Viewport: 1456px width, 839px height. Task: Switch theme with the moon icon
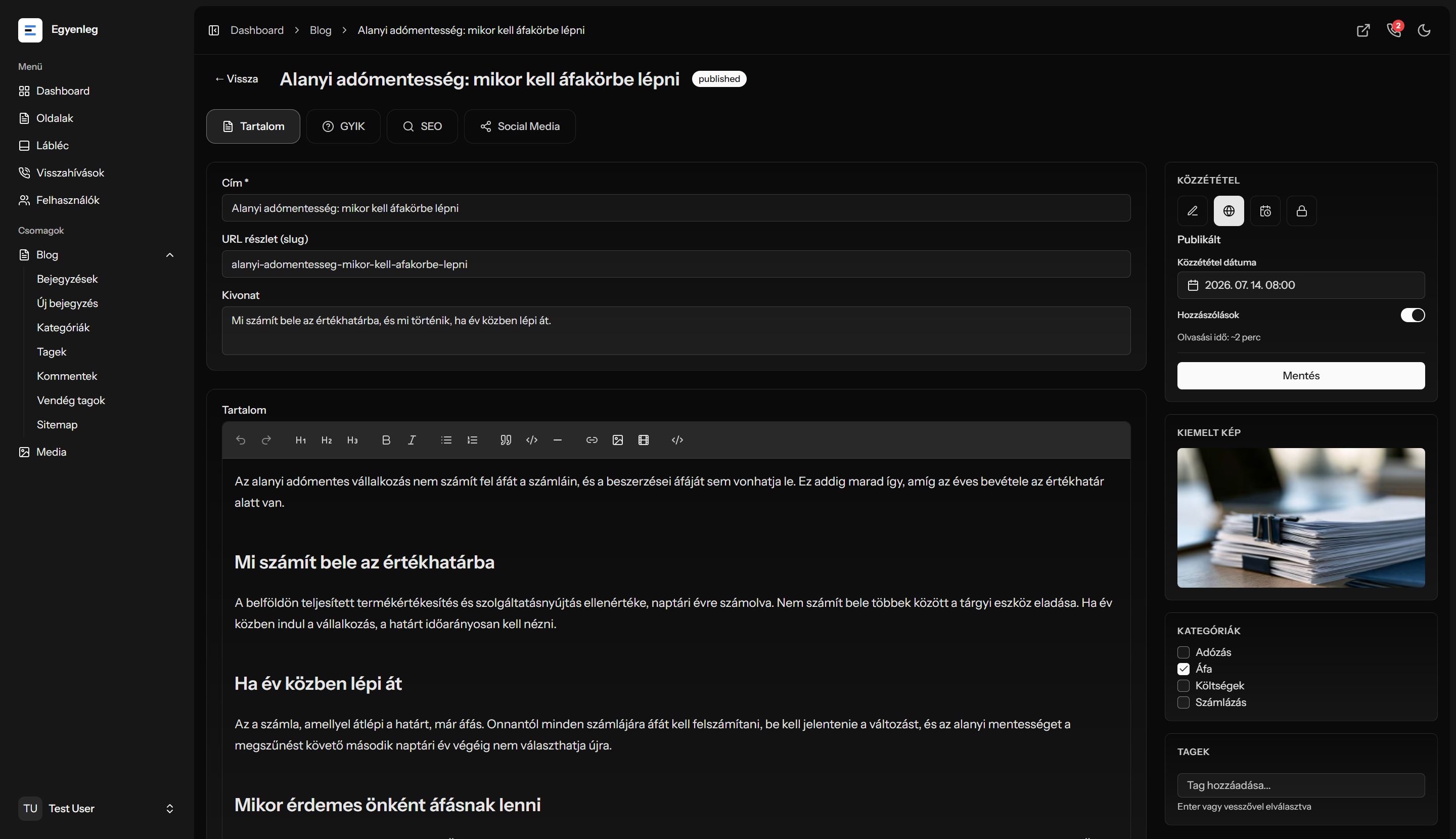1424,30
